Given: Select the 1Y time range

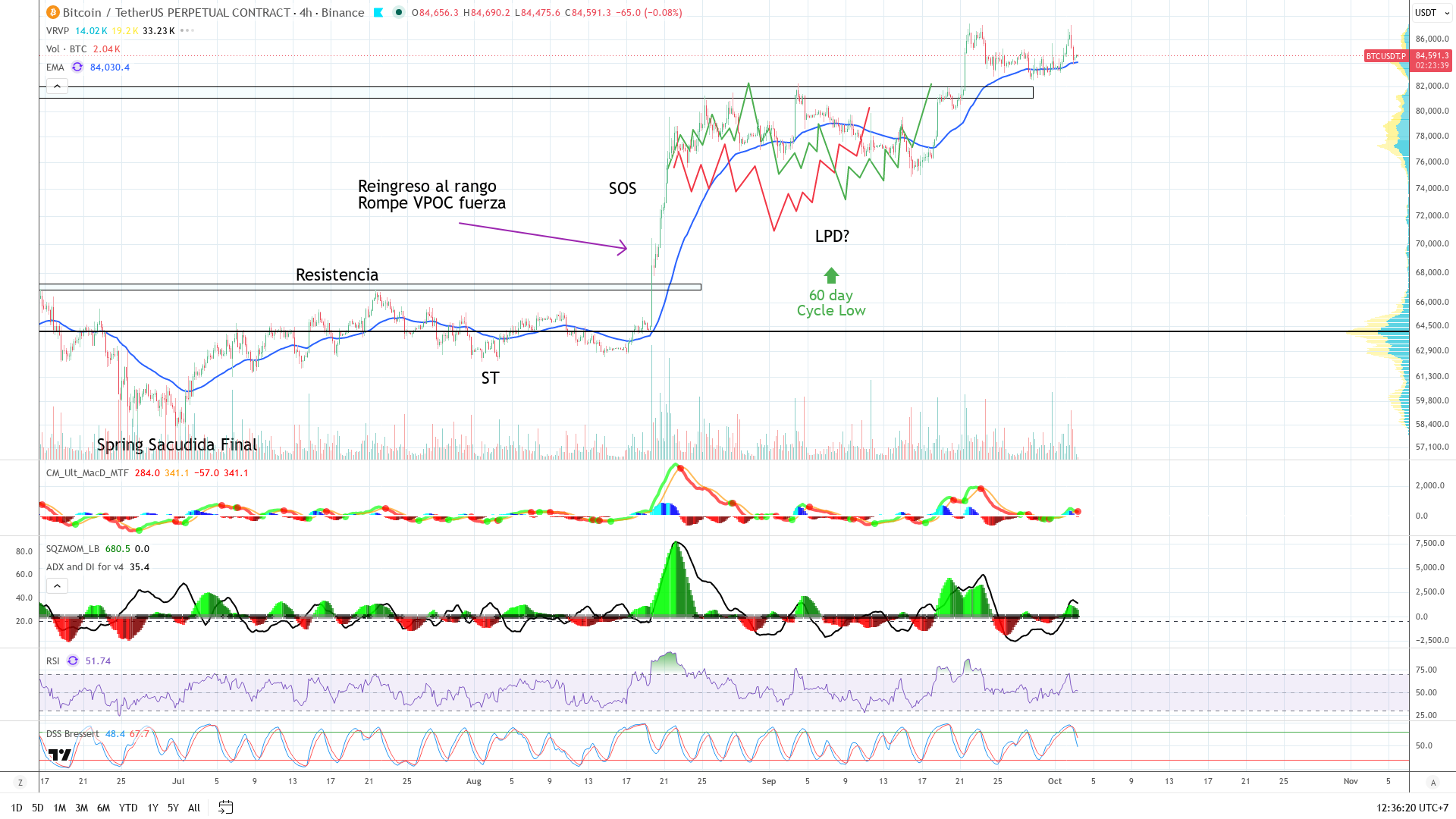Looking at the screenshot, I should pyautogui.click(x=152, y=808).
